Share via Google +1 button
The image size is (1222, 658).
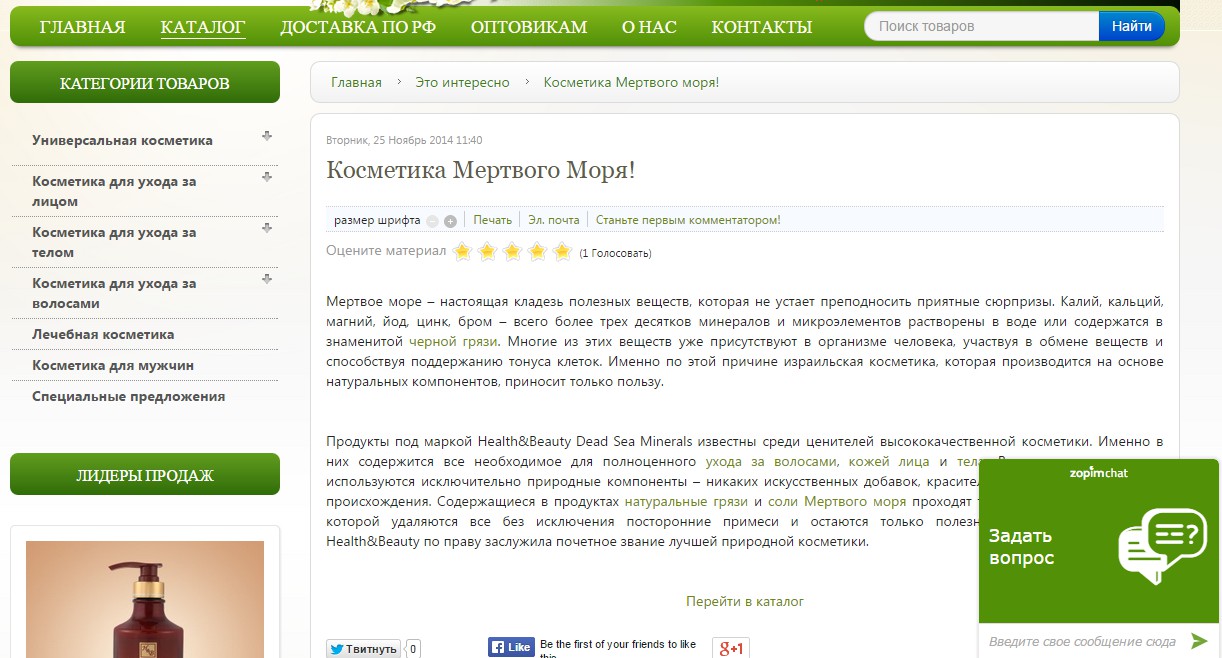click(731, 648)
